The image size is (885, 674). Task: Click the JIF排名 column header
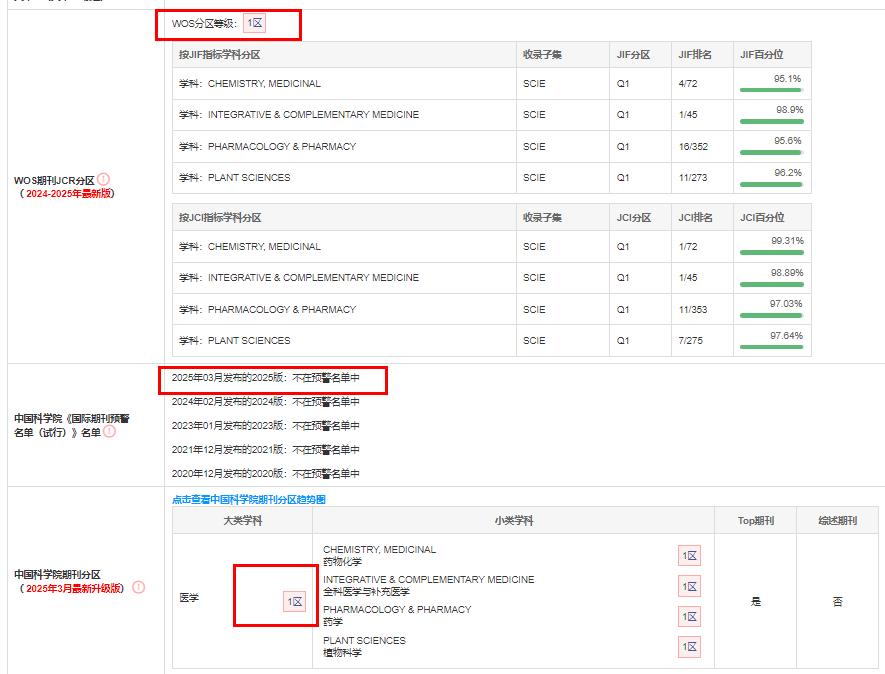[695, 55]
